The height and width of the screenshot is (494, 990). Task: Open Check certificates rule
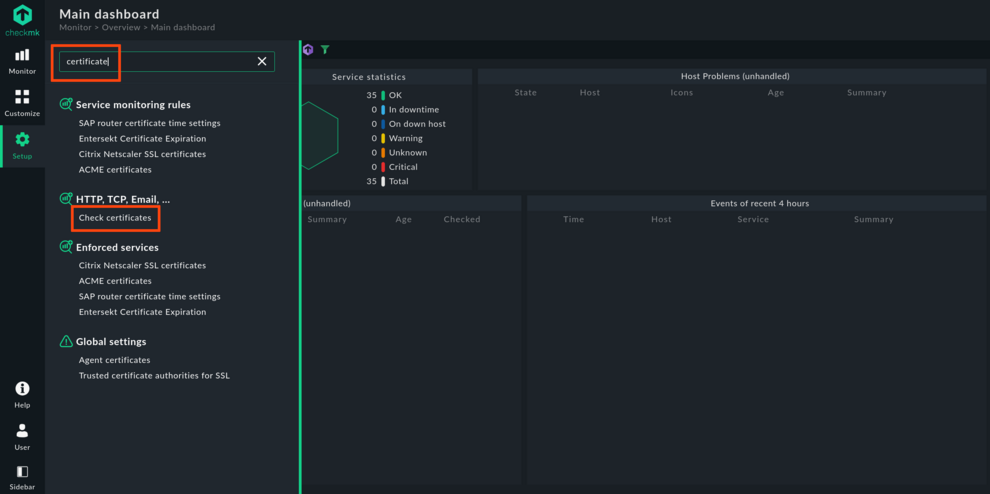tap(115, 217)
